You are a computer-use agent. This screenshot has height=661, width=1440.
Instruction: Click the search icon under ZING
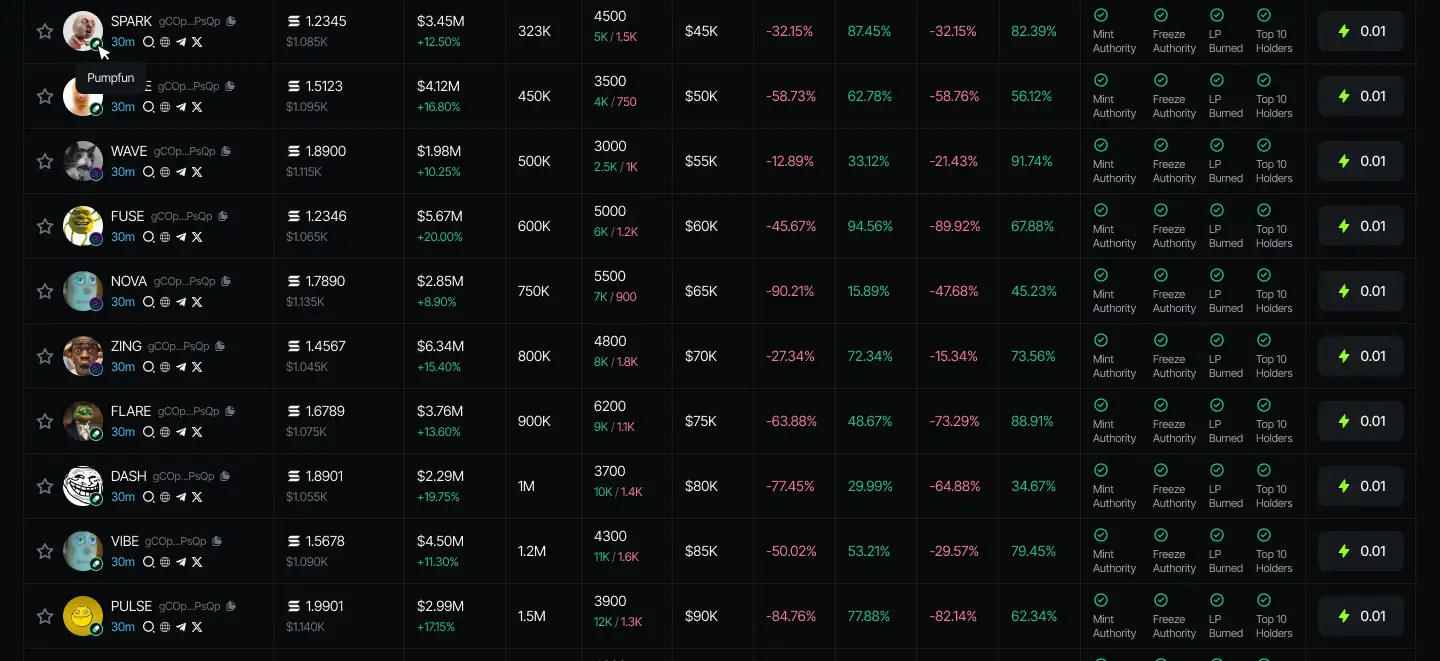pos(149,367)
